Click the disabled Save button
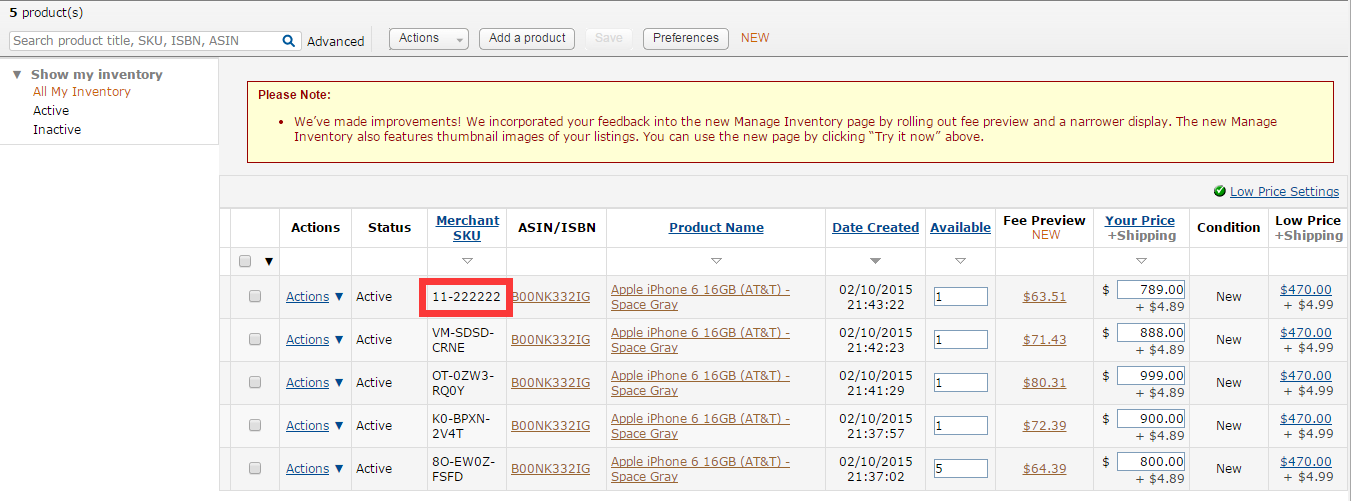 pos(608,38)
